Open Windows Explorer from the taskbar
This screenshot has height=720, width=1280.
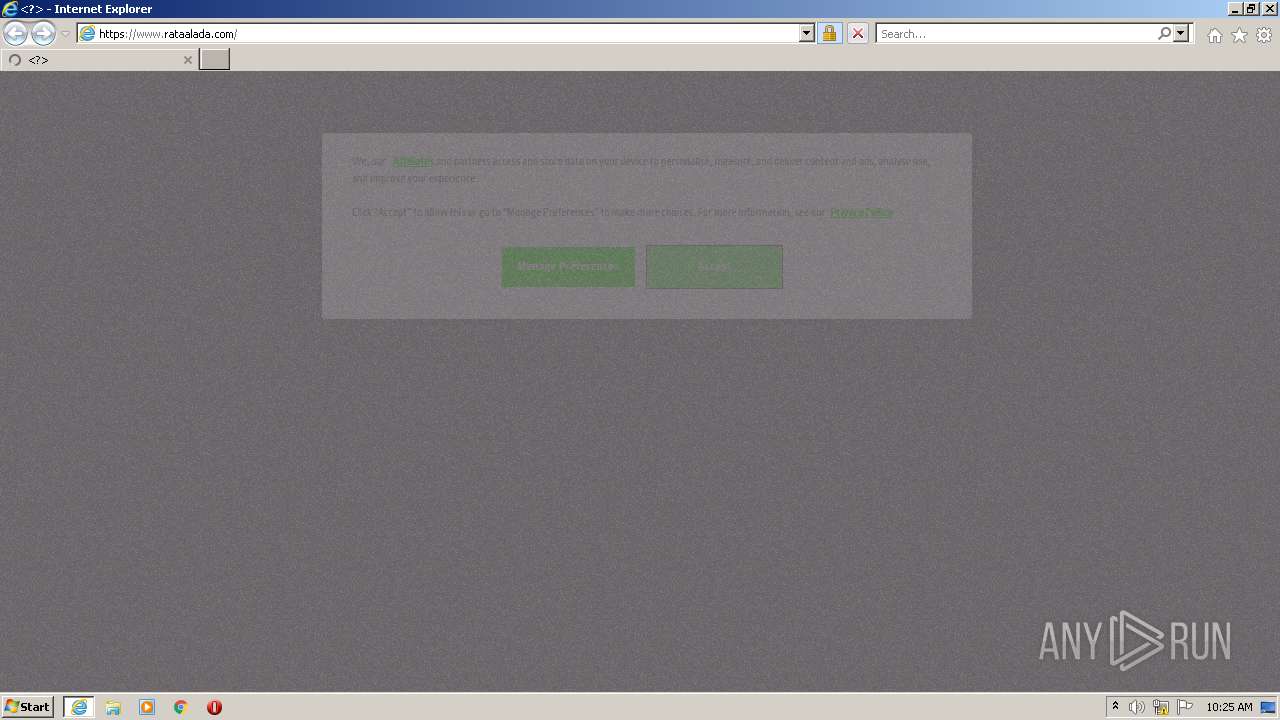(x=113, y=707)
